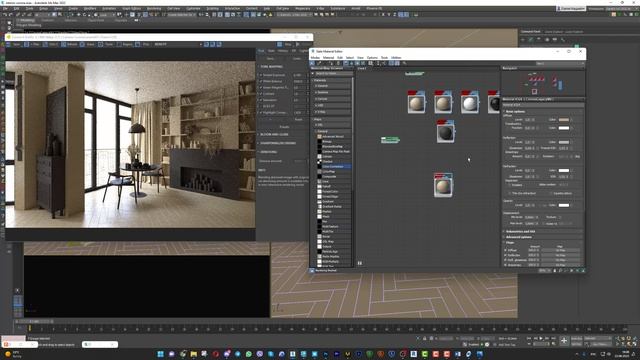The height and width of the screenshot is (360, 640).
Task: Select the Falloff map in browser list
Action: (333, 186)
